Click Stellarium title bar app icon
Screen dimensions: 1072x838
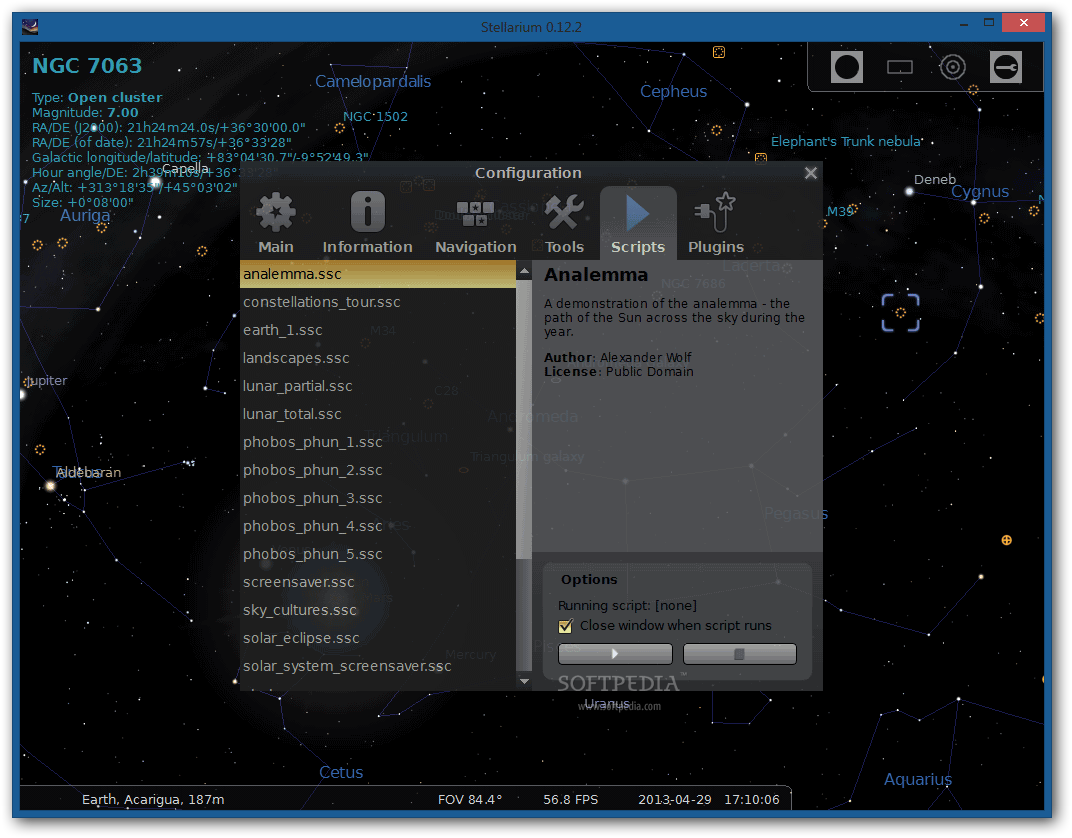click(29, 27)
